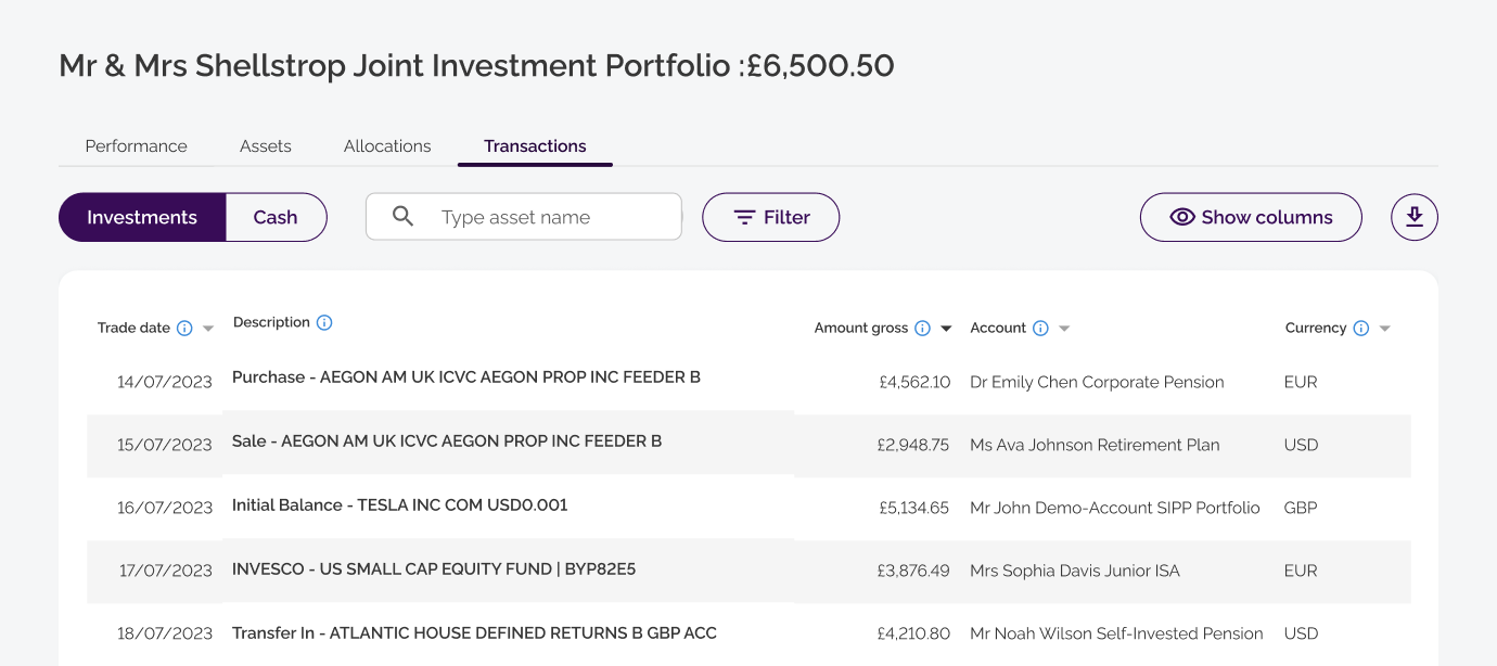Click trade date 16/07/2023
Screen dimensions: 1497x666
coord(165,508)
